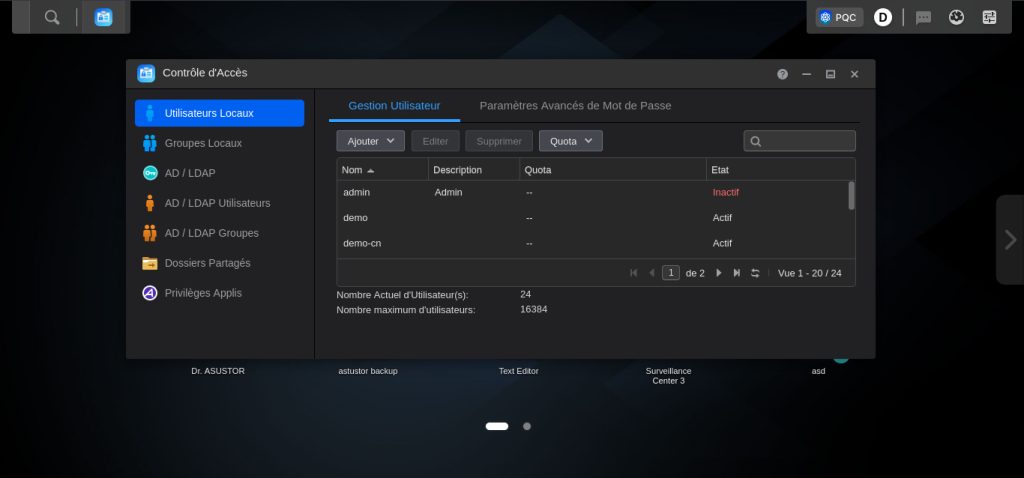The height and width of the screenshot is (478, 1024).
Task: Go to previous page of users
Action: (x=651, y=273)
